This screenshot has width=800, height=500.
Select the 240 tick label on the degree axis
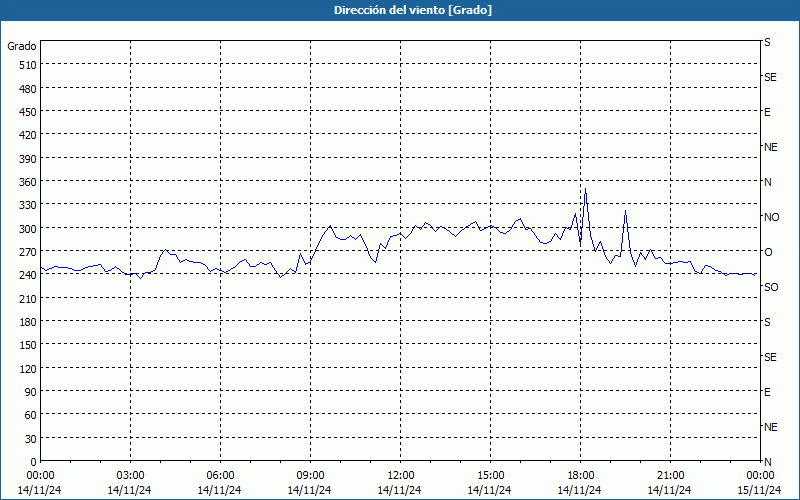pyautogui.click(x=28, y=276)
